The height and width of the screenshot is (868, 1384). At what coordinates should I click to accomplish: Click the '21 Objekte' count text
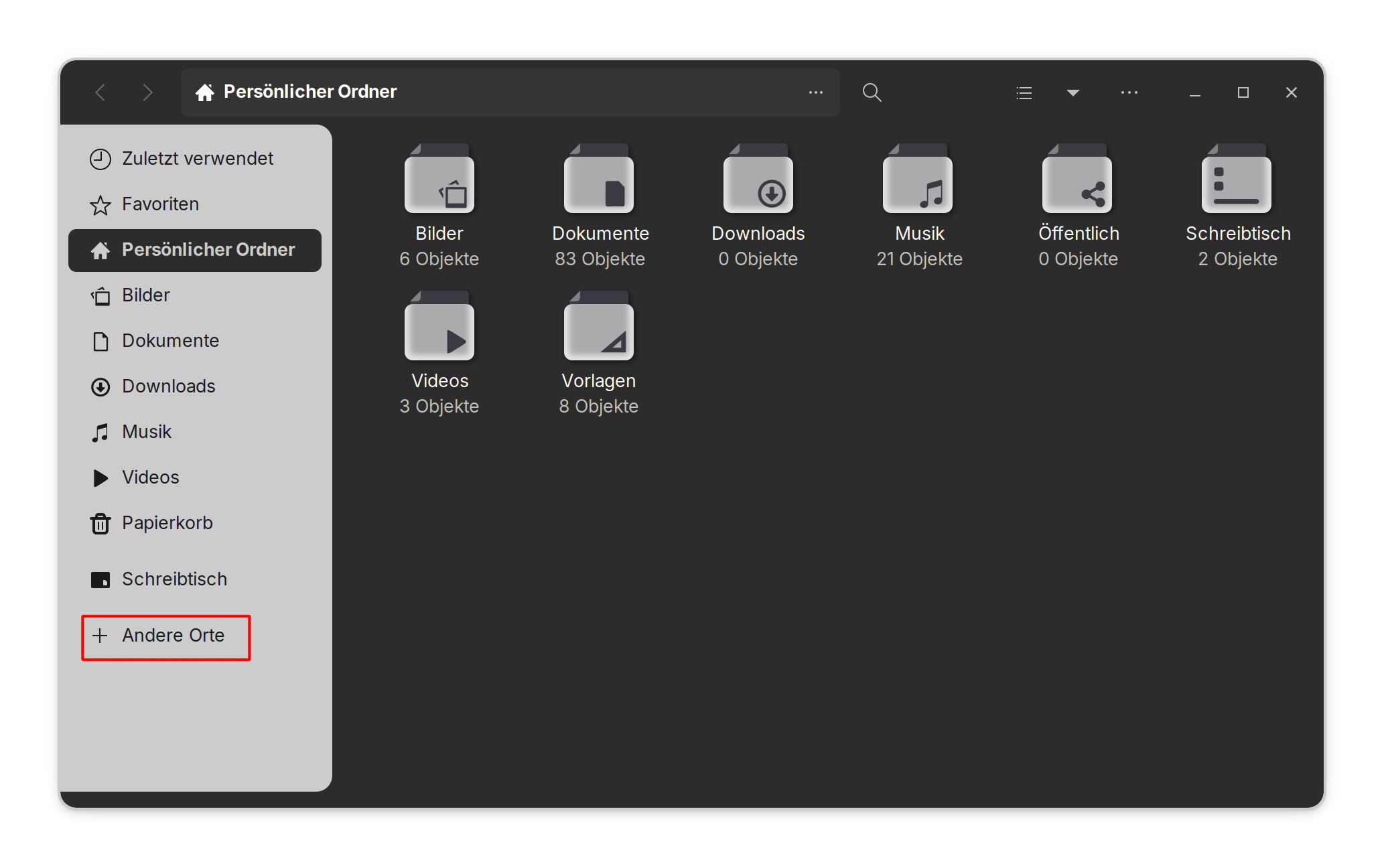919,259
